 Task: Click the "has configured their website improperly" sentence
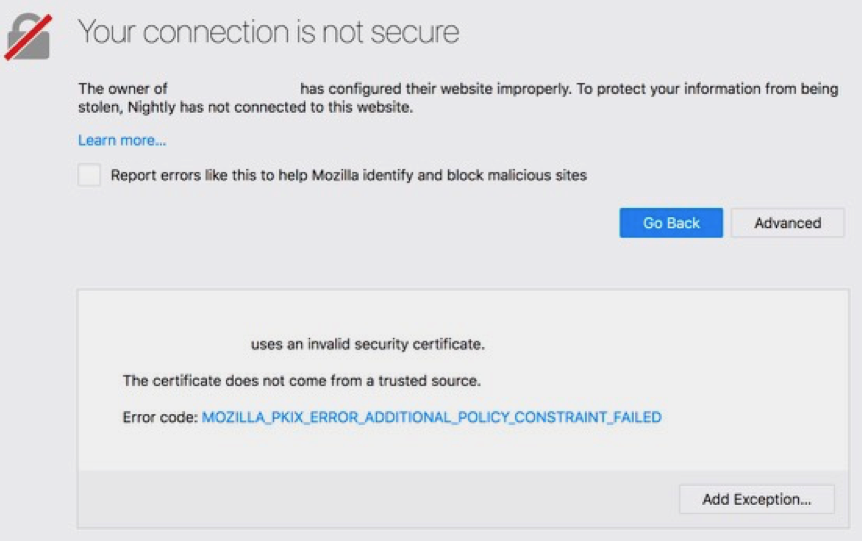(435, 89)
